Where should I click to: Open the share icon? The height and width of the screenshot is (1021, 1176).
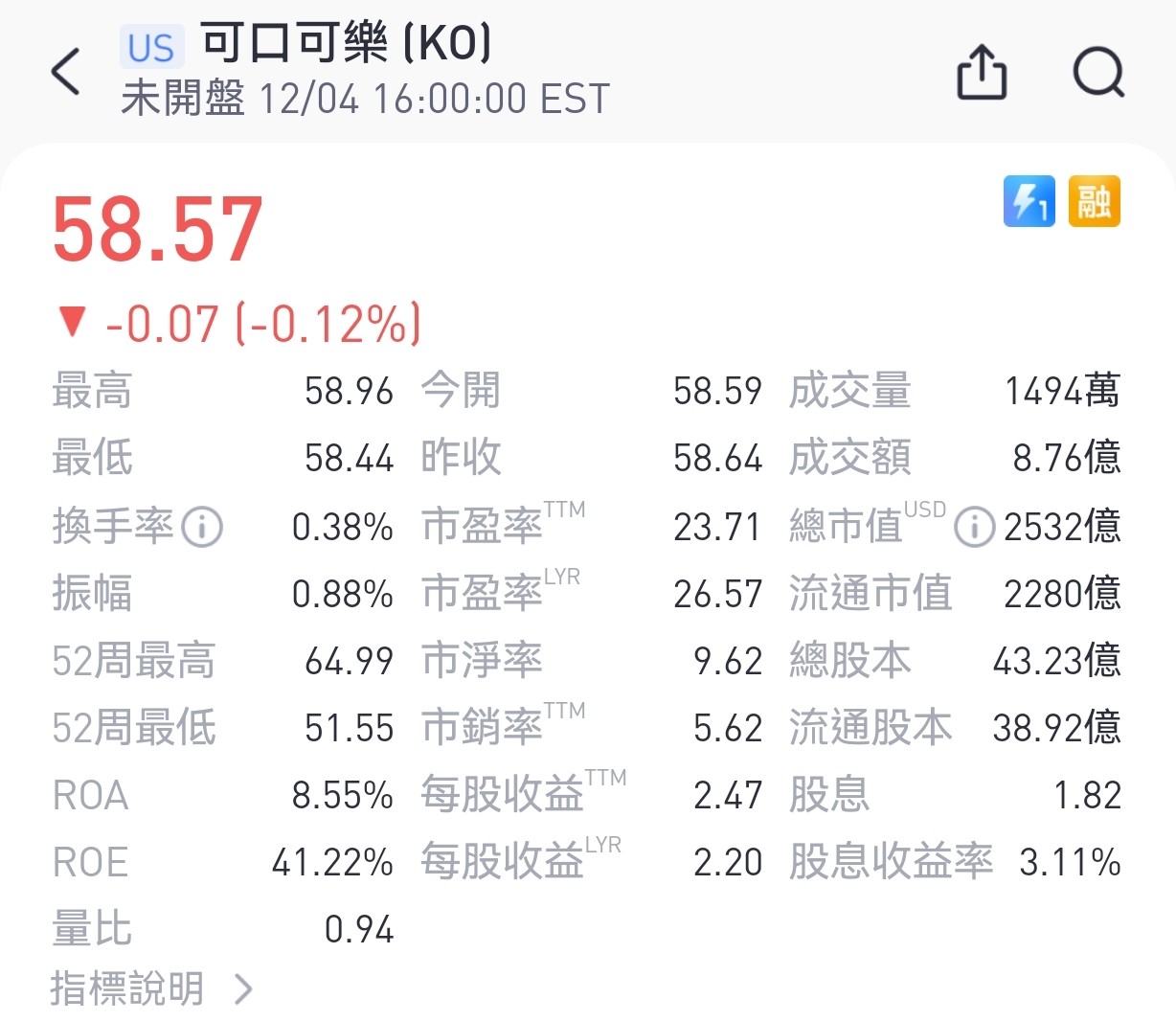tap(982, 72)
